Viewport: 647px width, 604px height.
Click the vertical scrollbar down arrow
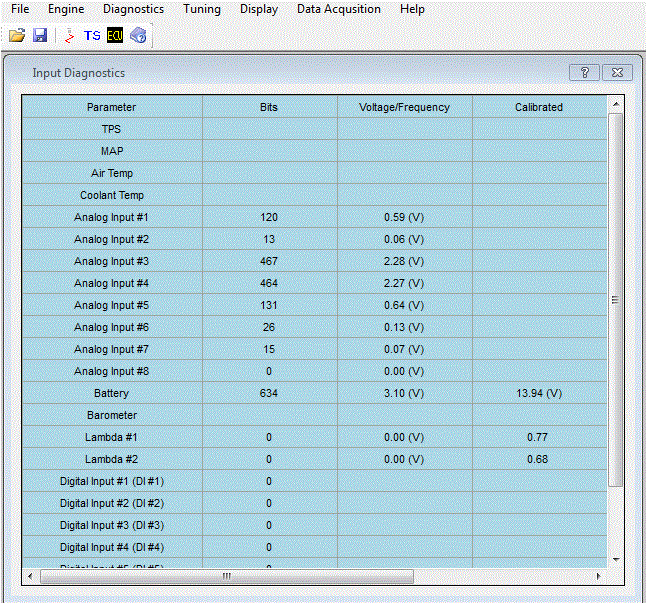coord(616,560)
